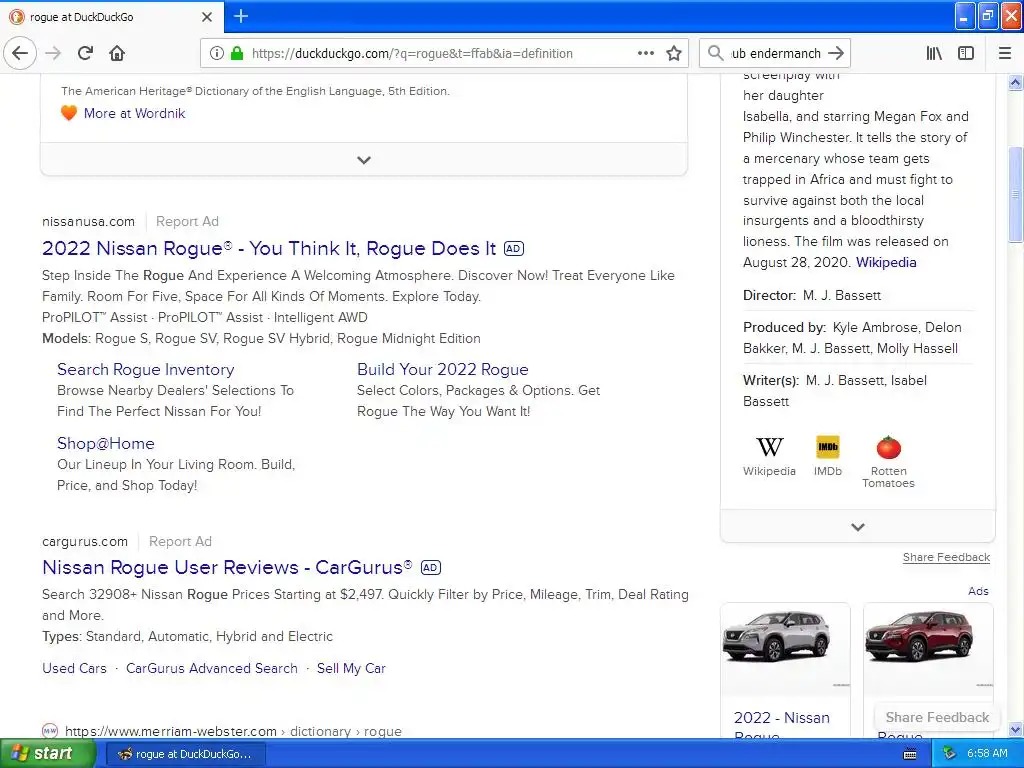Open CarGurus Advanced Search link
Image resolution: width=1024 pixels, height=768 pixels.
tap(212, 668)
